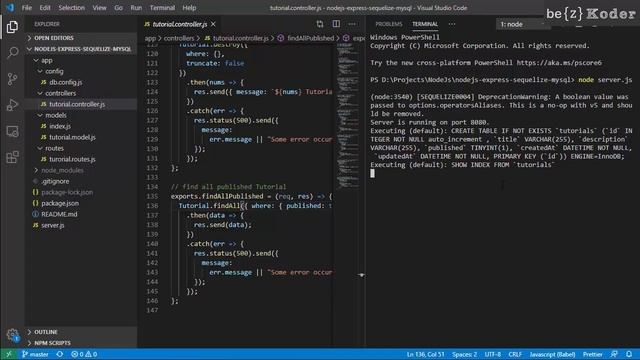Open the Run menu
The height and width of the screenshot is (360, 640).
pos(136,8)
